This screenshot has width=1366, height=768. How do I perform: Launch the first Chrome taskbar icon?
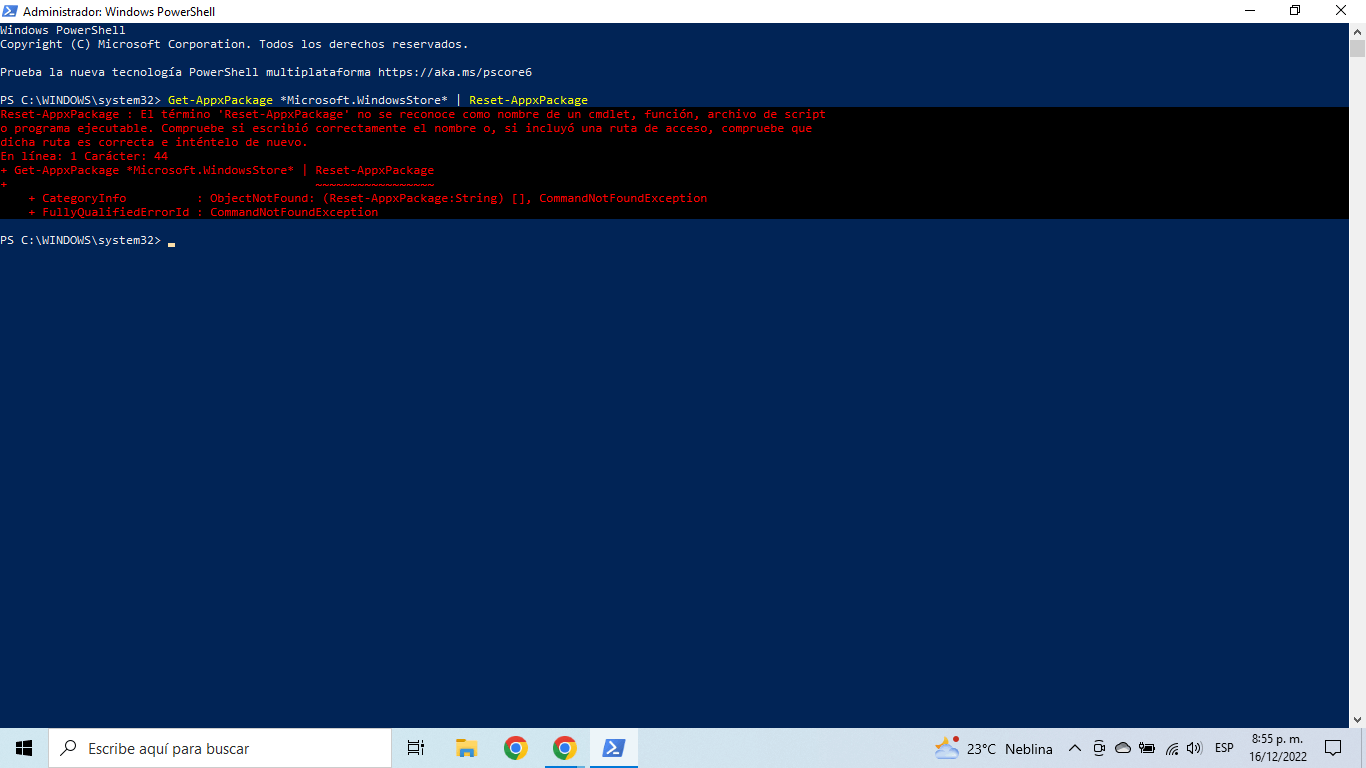click(x=515, y=748)
